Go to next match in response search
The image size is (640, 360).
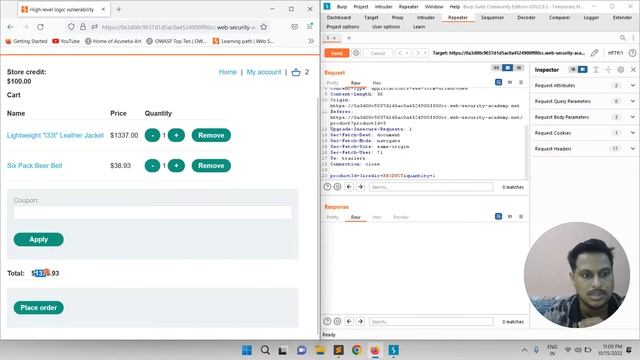coord(360,322)
